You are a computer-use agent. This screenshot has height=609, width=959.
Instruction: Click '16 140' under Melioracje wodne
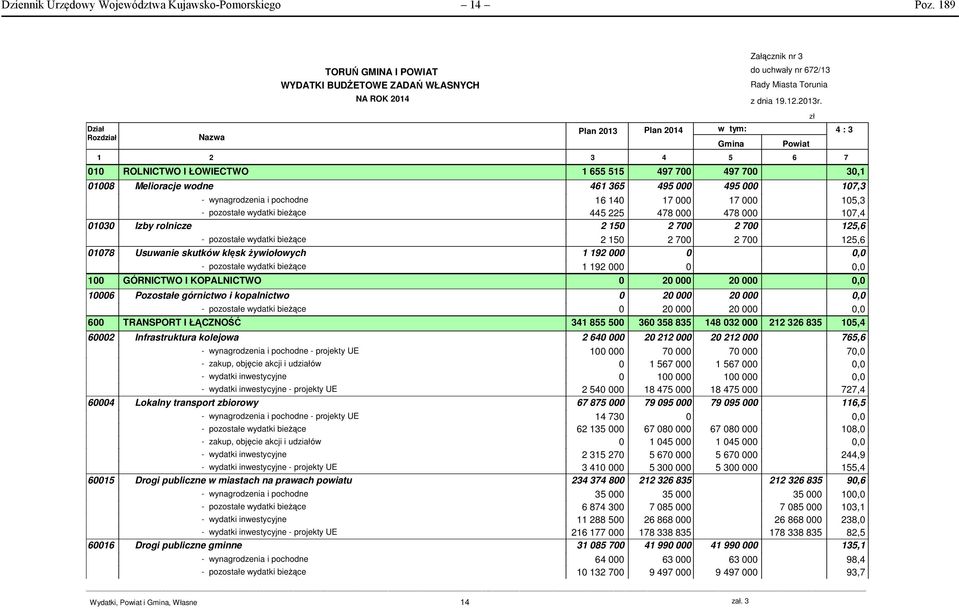(x=609, y=200)
